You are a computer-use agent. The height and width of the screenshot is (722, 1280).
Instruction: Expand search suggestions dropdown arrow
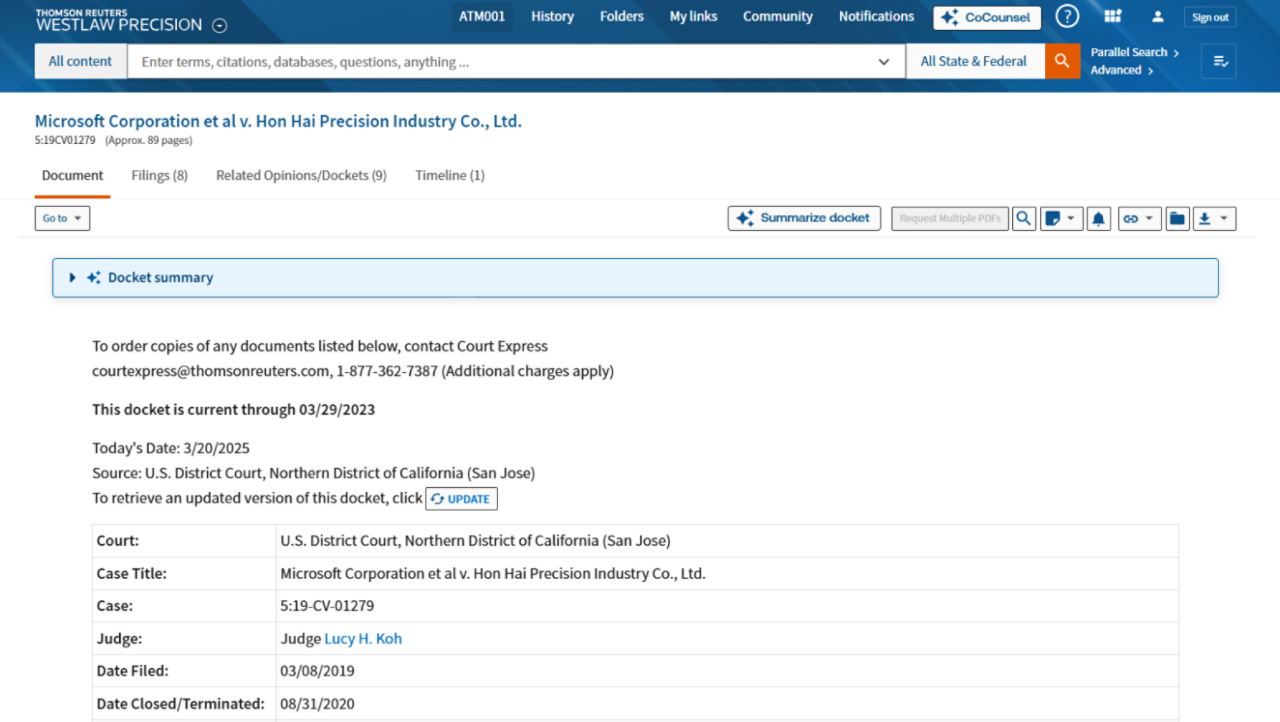coord(883,62)
